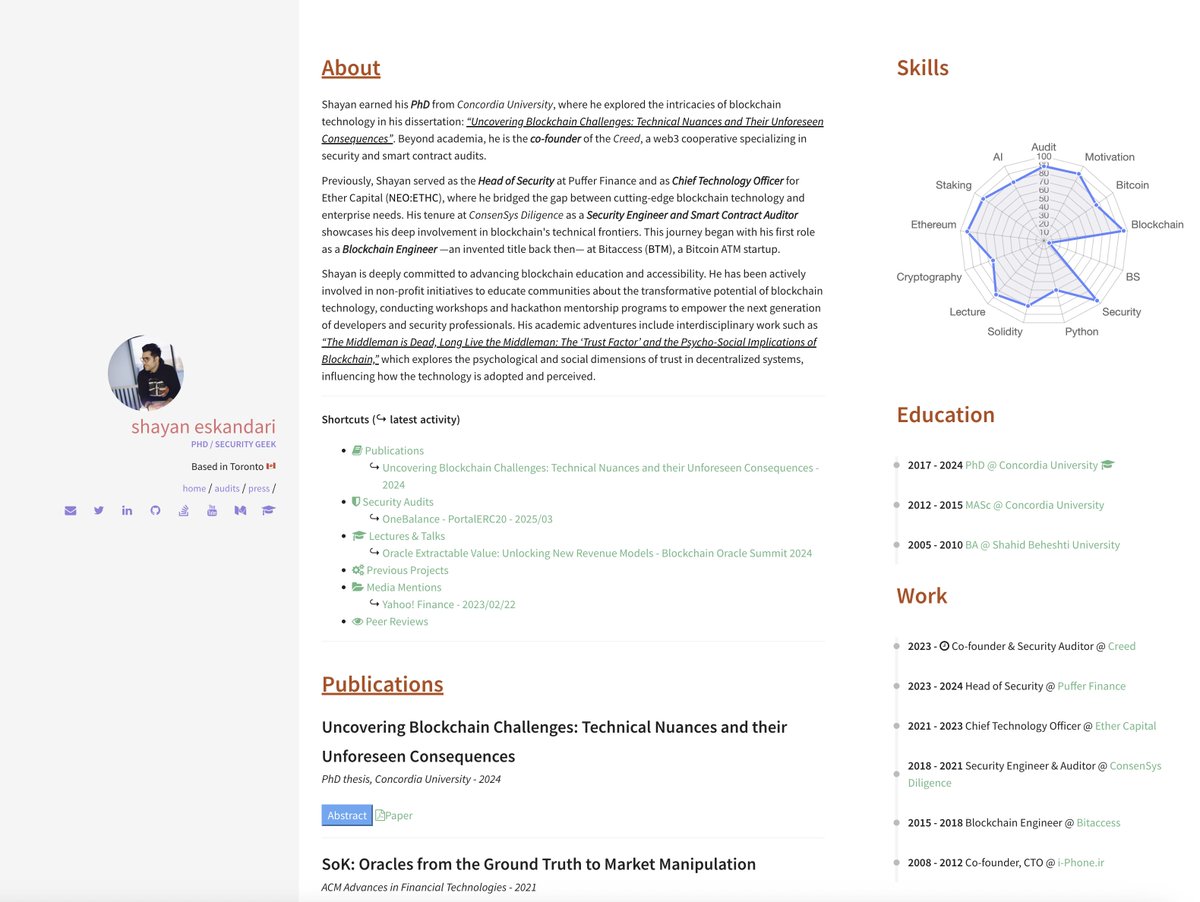Open the GitHub profile icon

click(155, 511)
